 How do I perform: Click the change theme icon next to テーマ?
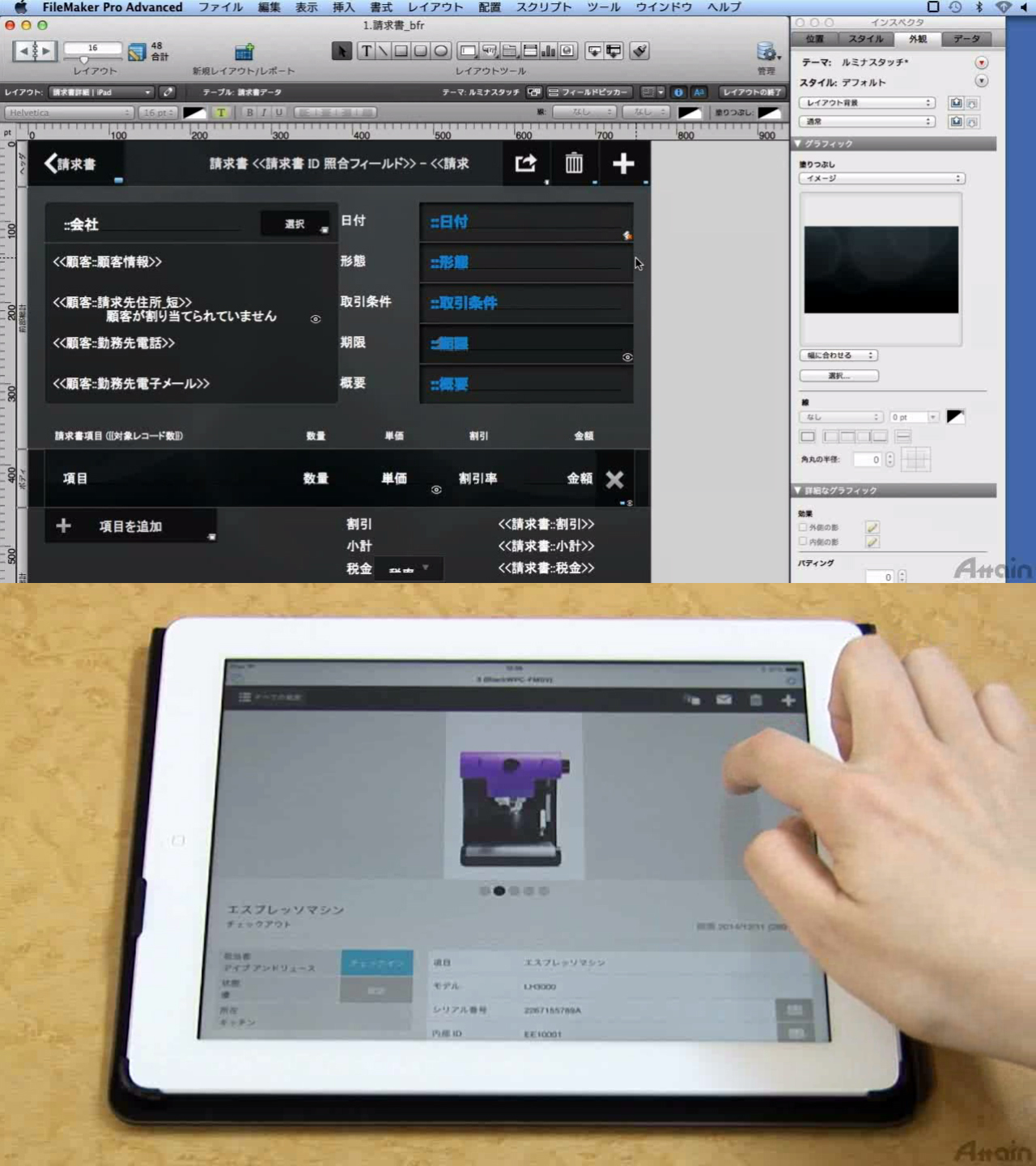534,92
